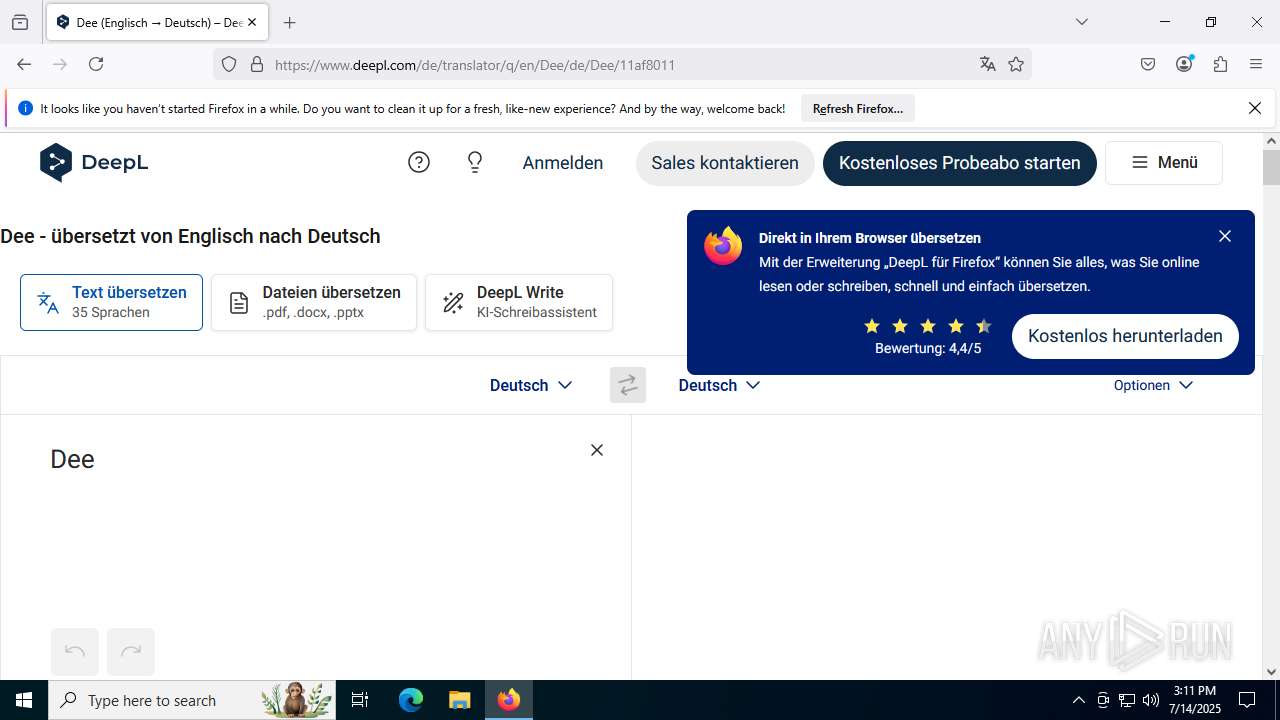The height and width of the screenshot is (720, 1280).
Task: Launch Microsoft Edge from the taskbar
Action: tap(411, 700)
